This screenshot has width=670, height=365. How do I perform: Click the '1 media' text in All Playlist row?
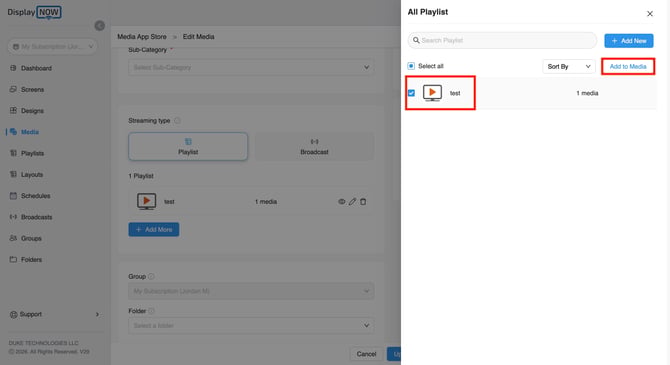[587, 93]
